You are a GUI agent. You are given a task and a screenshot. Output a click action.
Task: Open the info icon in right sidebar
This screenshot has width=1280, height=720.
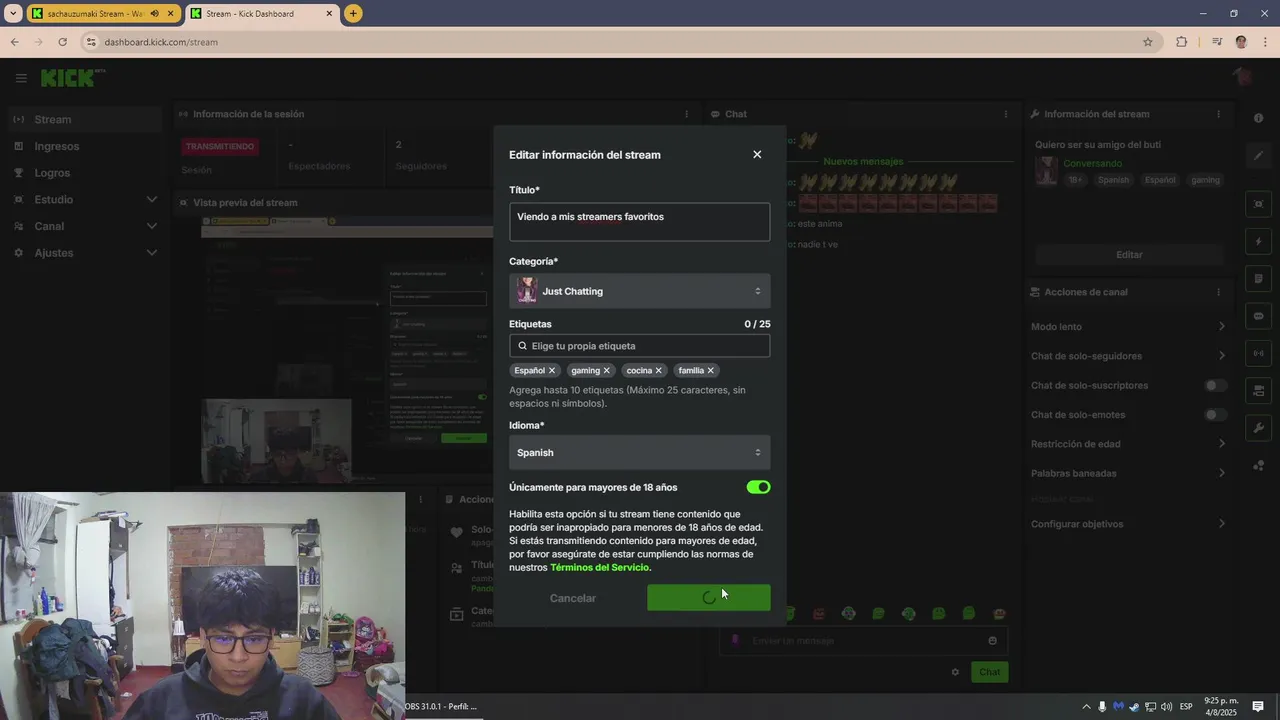point(1258,118)
